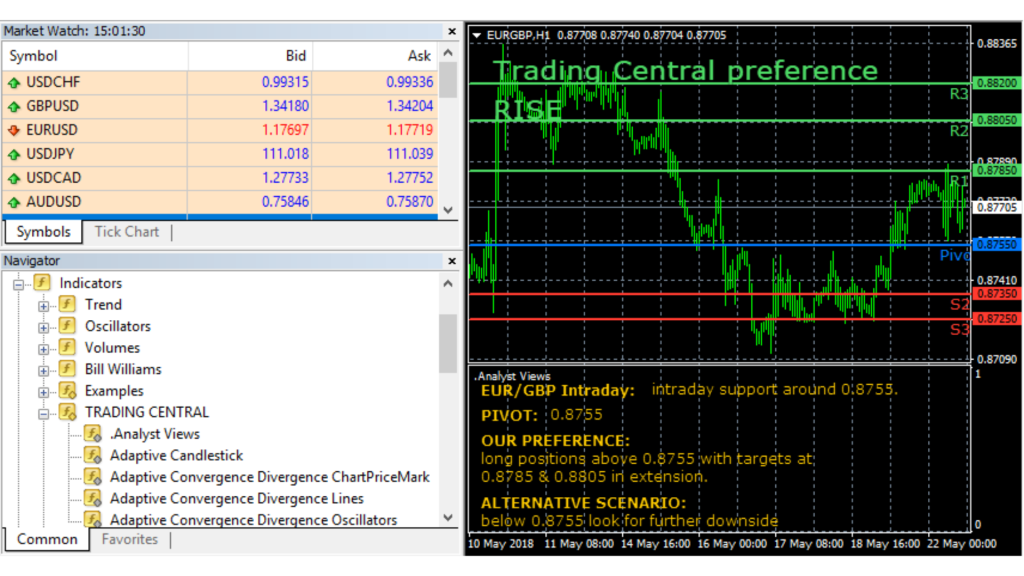Click the ChartPriceMark indicator icon
Screen dimensions: 1024x576
pyautogui.click(x=93, y=477)
